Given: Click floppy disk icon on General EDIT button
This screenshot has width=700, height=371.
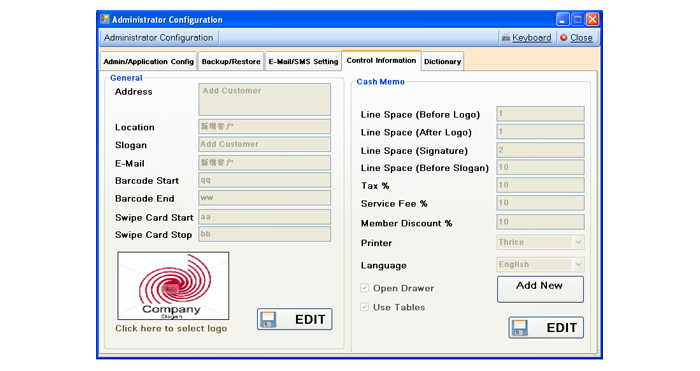Looking at the screenshot, I should click(269, 319).
